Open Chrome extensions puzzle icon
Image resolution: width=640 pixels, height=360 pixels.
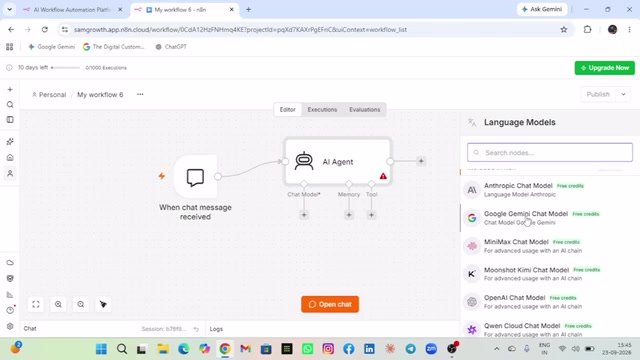[587, 29]
